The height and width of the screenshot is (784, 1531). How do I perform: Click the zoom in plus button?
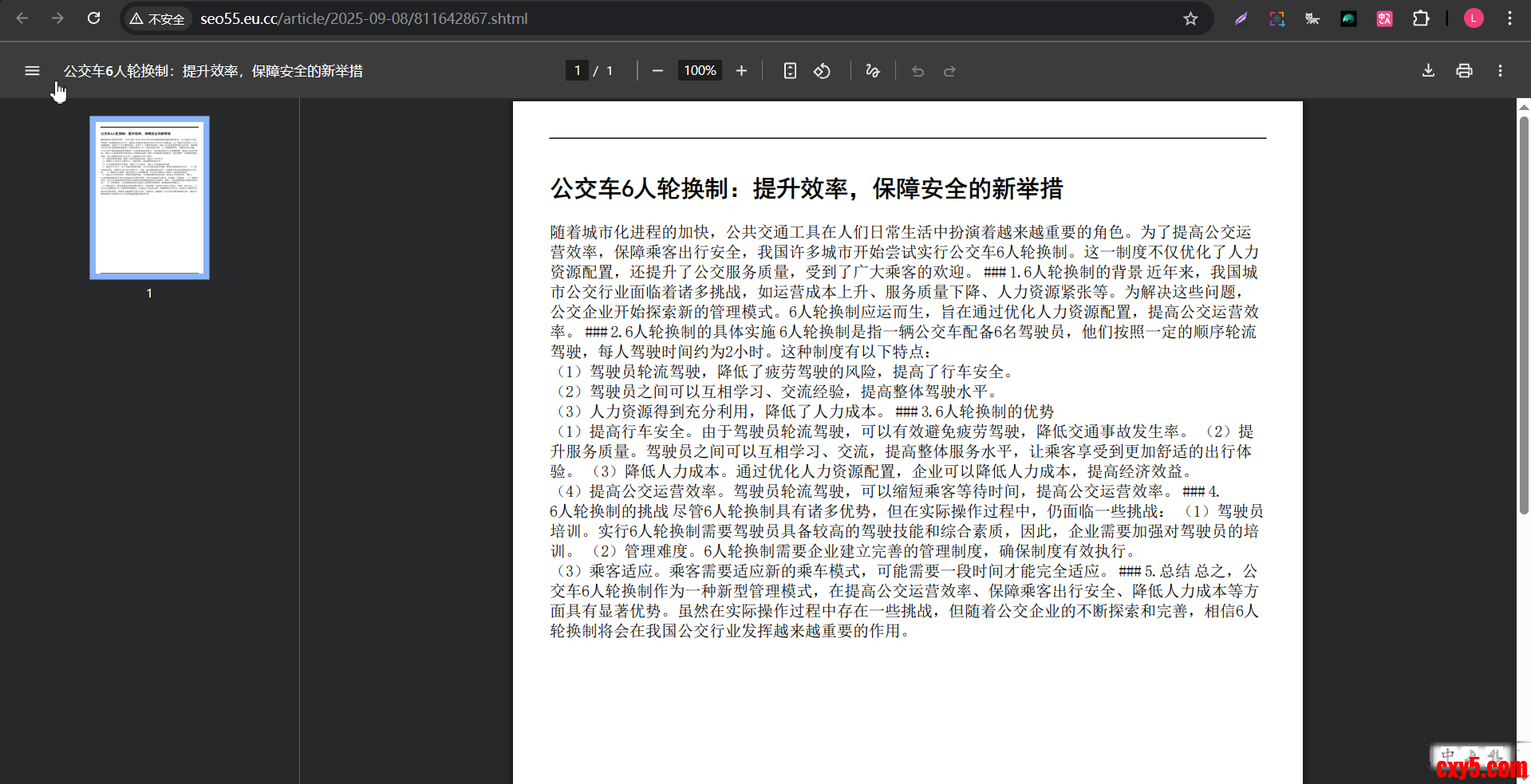(x=741, y=70)
